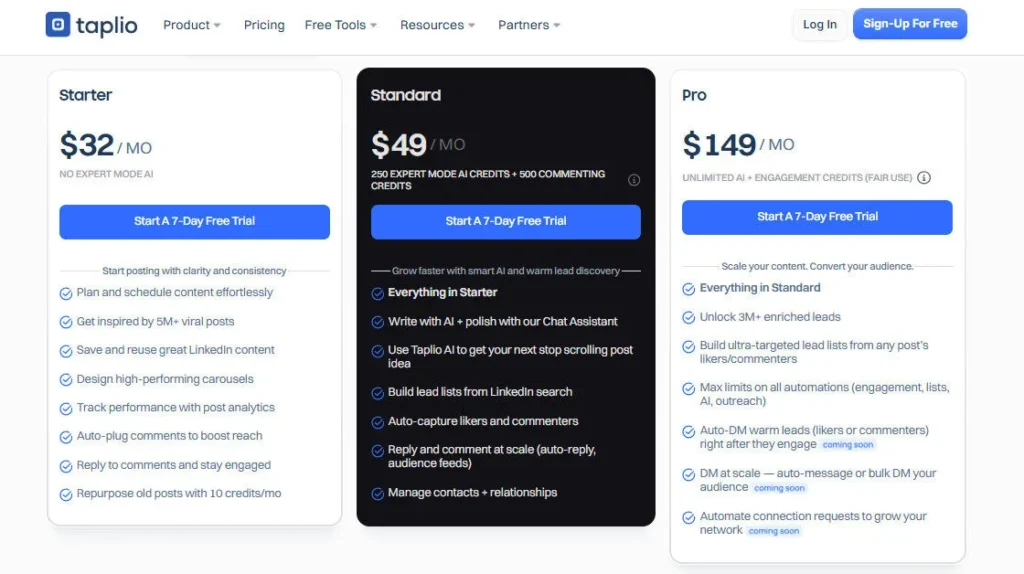Click the first coming soon badge in Pro
This screenshot has height=574, width=1024.
[x=848, y=445]
